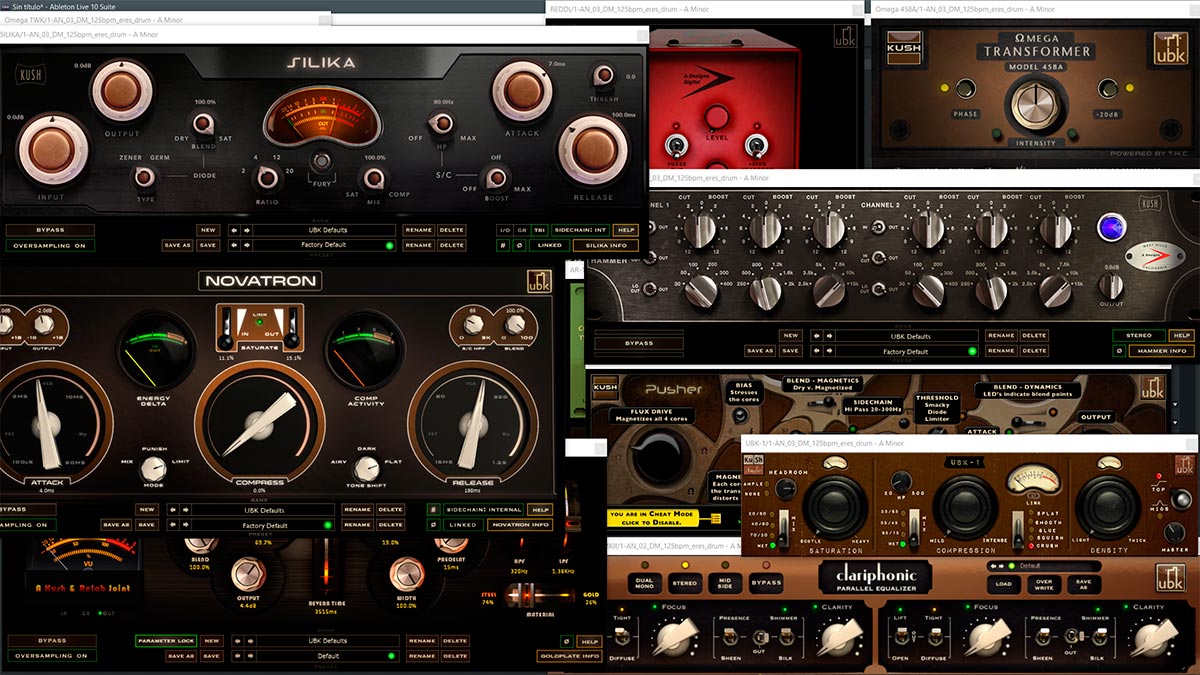This screenshot has width=1200, height=675.
Task: Open UBK Defaults bank list in Novatron
Action: click(265, 509)
